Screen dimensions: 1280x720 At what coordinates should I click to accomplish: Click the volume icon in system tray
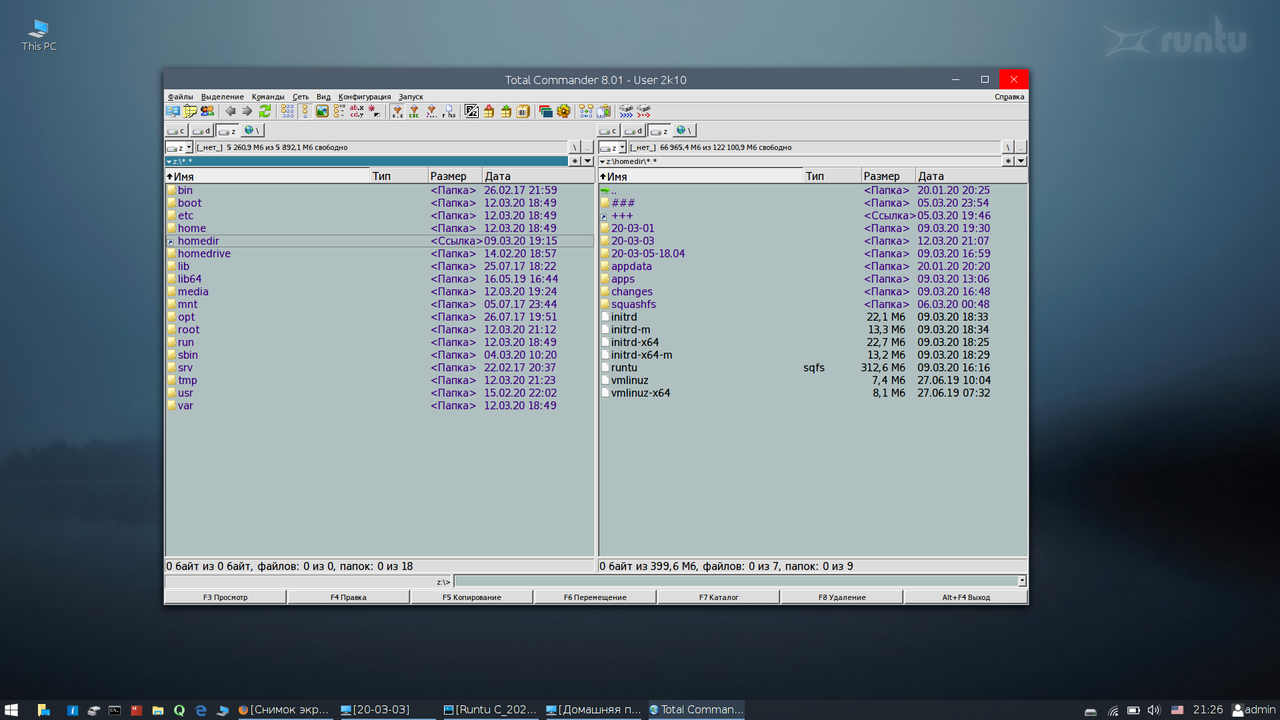click(x=1153, y=710)
